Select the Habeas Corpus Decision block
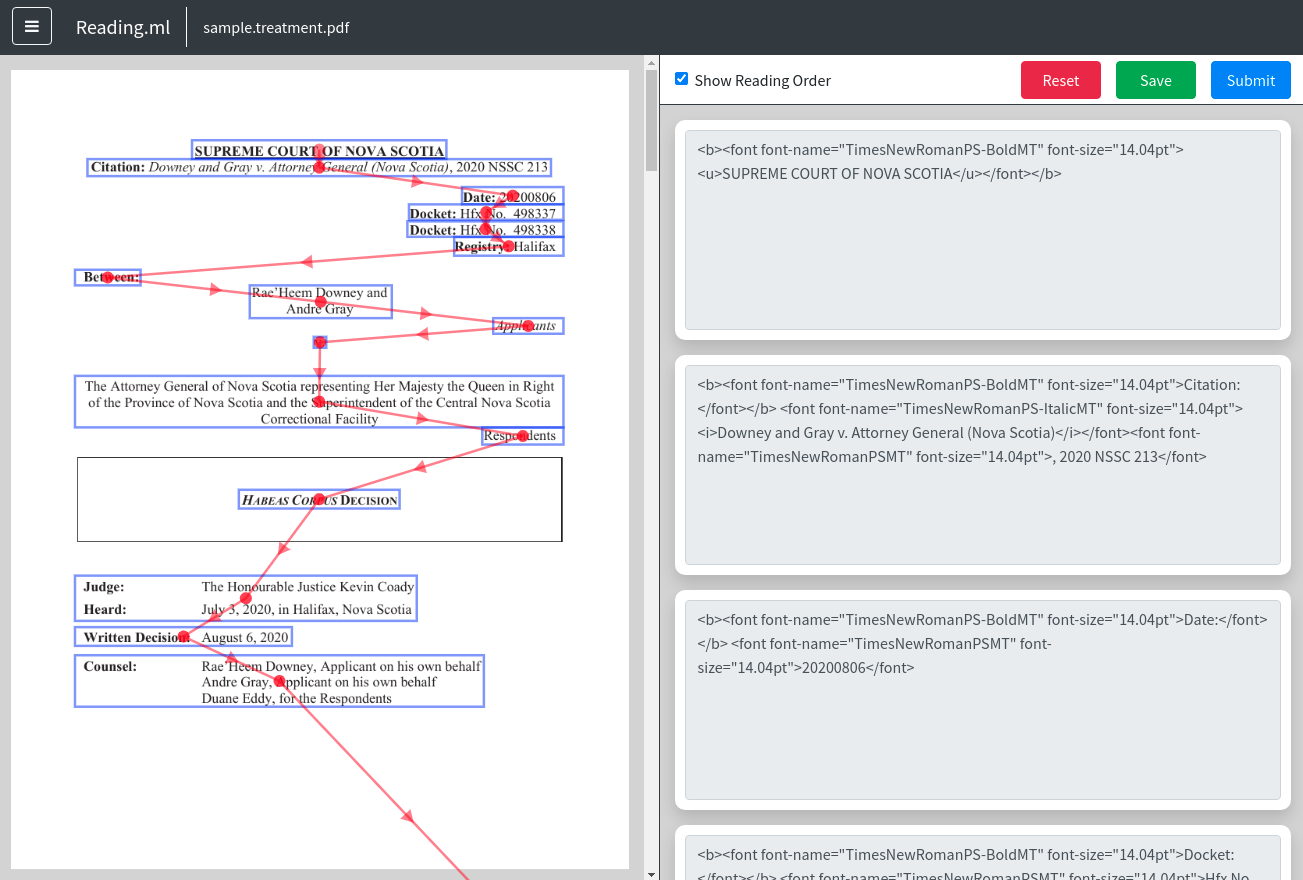This screenshot has height=880, width=1303. click(x=319, y=500)
